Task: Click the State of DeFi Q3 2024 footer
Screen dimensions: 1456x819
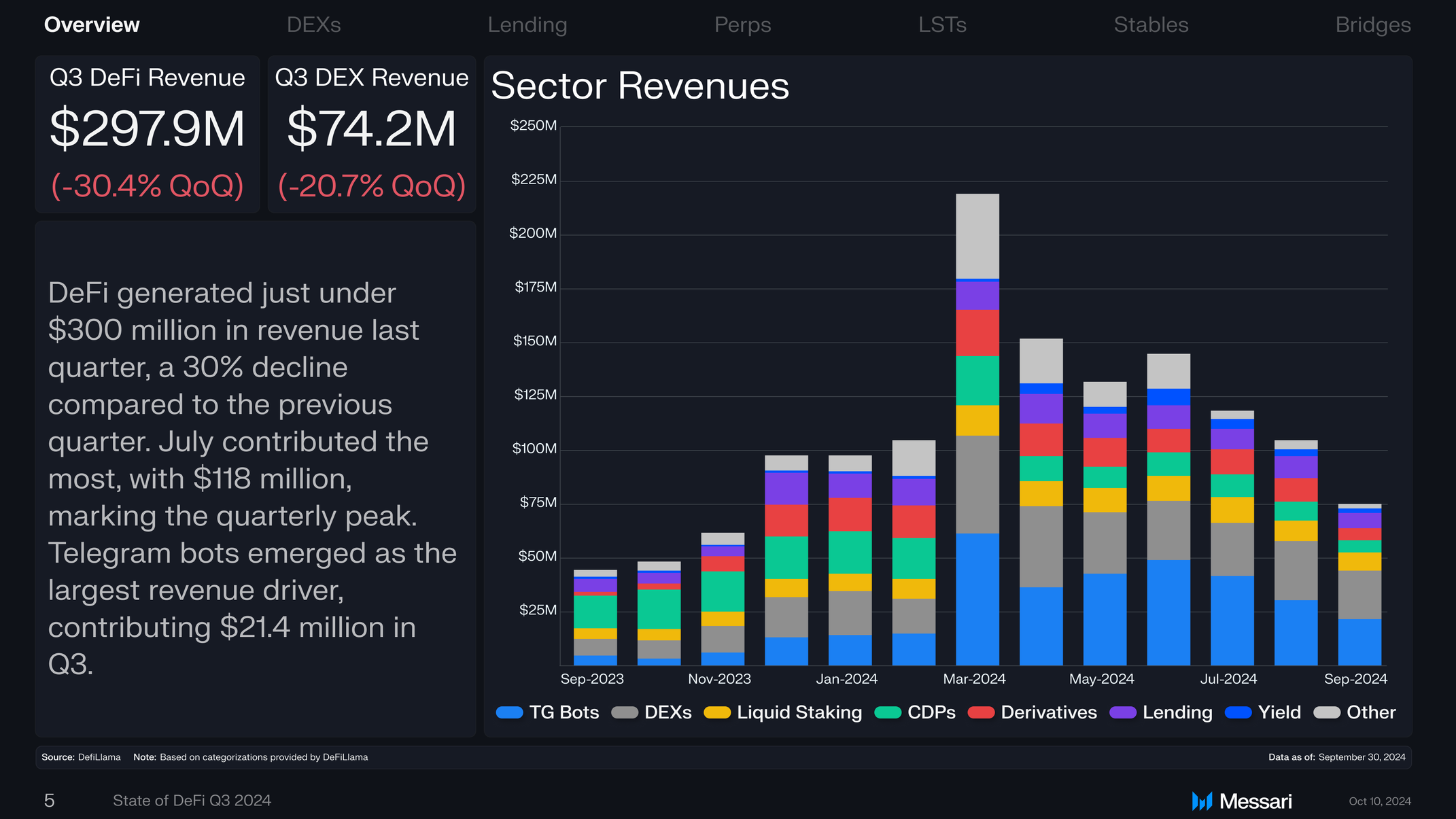Action: coord(192,801)
